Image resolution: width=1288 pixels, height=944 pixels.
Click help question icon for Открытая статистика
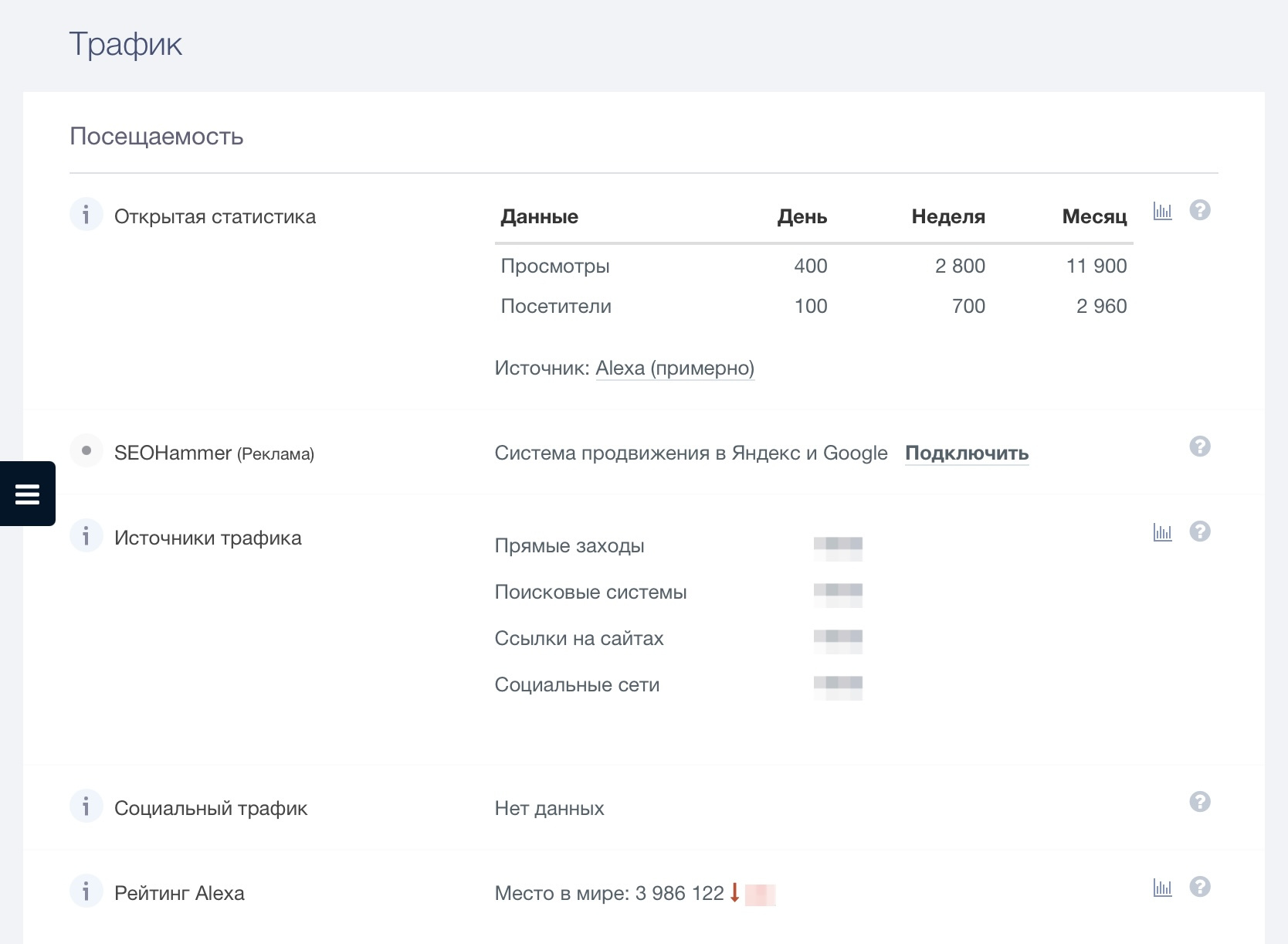pos(1200,210)
